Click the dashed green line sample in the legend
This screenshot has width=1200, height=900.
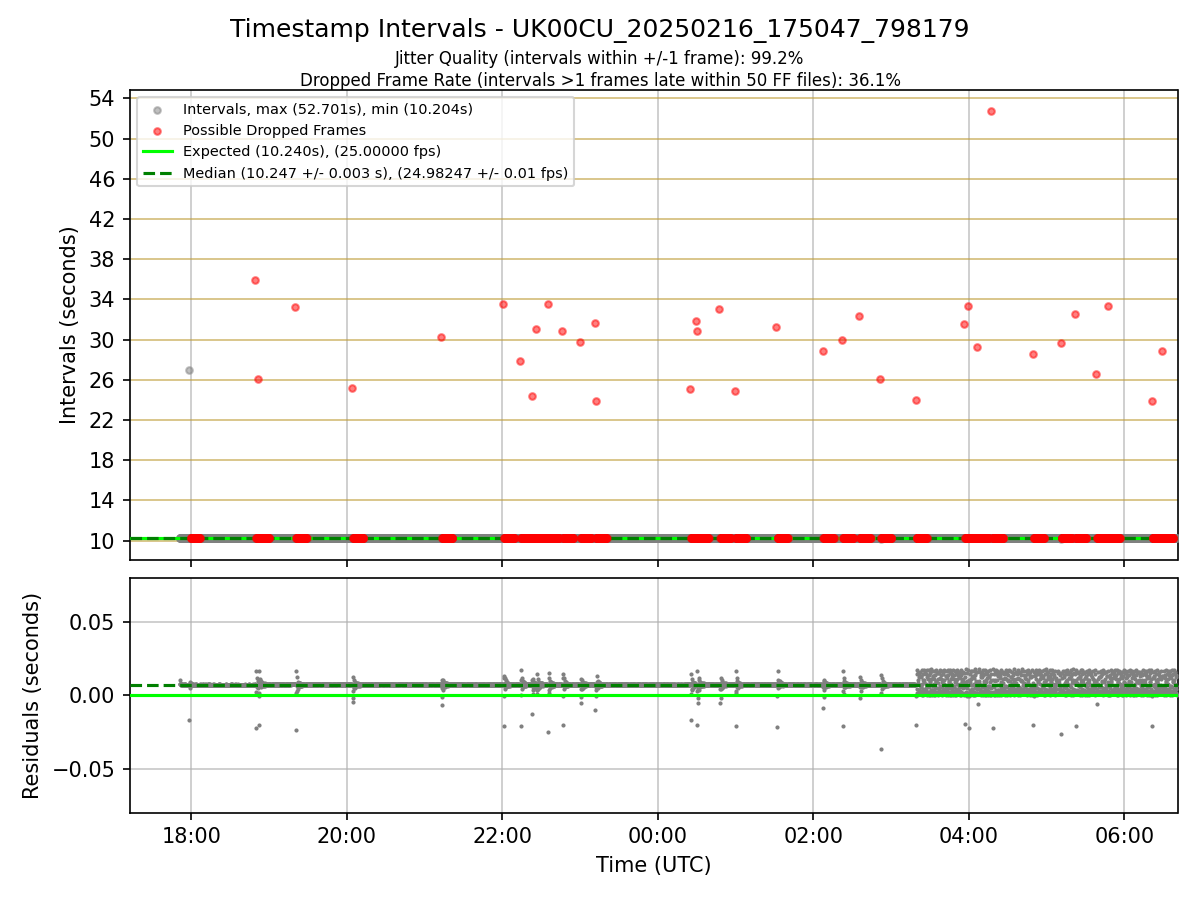click(x=158, y=174)
